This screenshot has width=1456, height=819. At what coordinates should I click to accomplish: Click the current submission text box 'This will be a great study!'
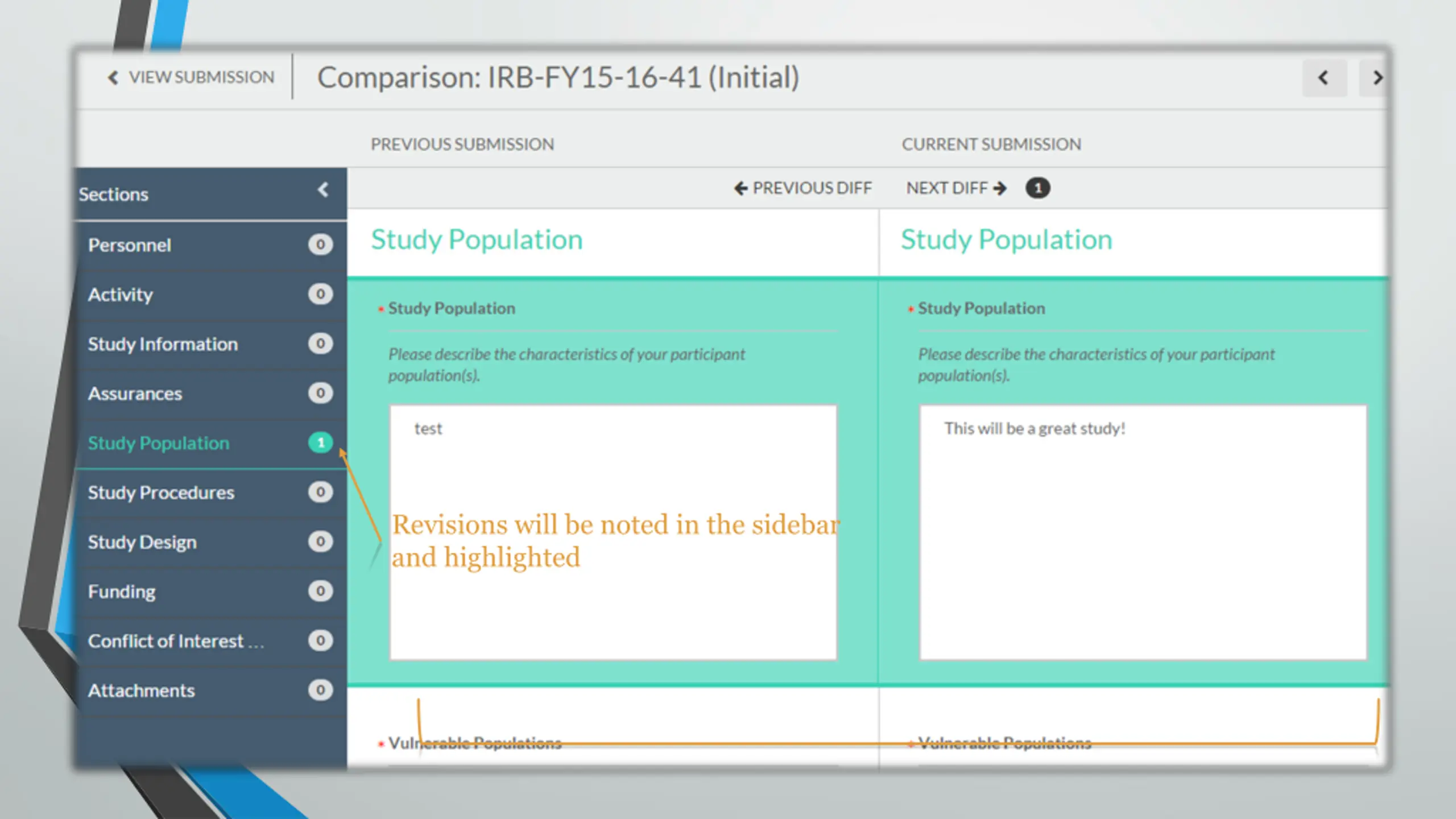point(1143,532)
